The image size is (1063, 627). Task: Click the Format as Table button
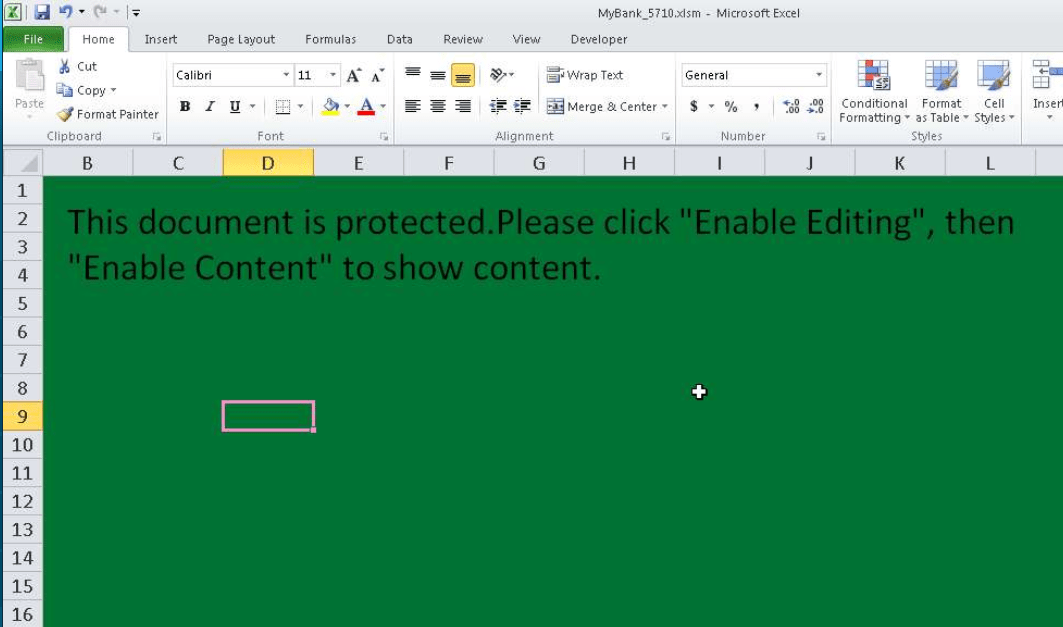click(x=941, y=91)
